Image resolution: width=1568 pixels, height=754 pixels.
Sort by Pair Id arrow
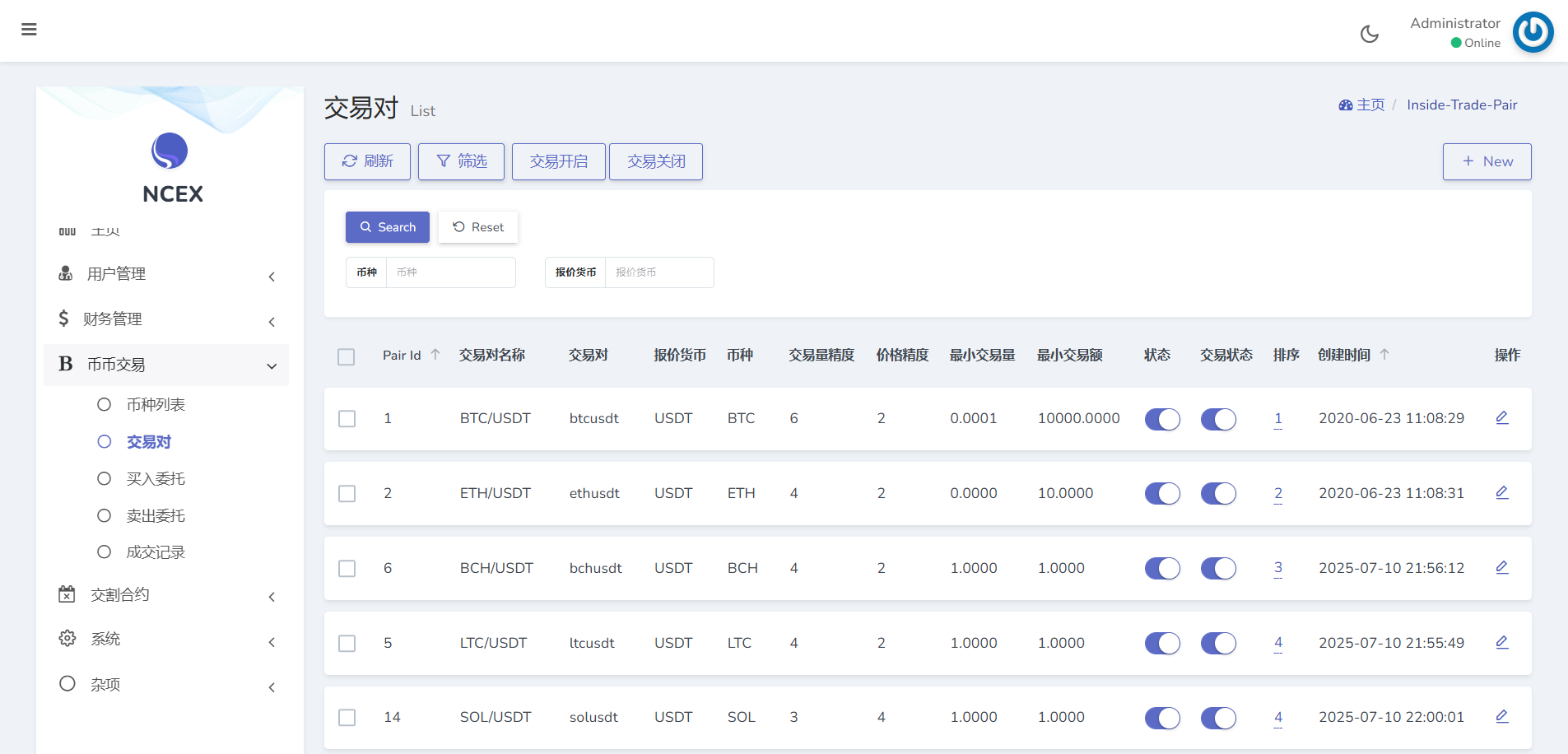435,355
